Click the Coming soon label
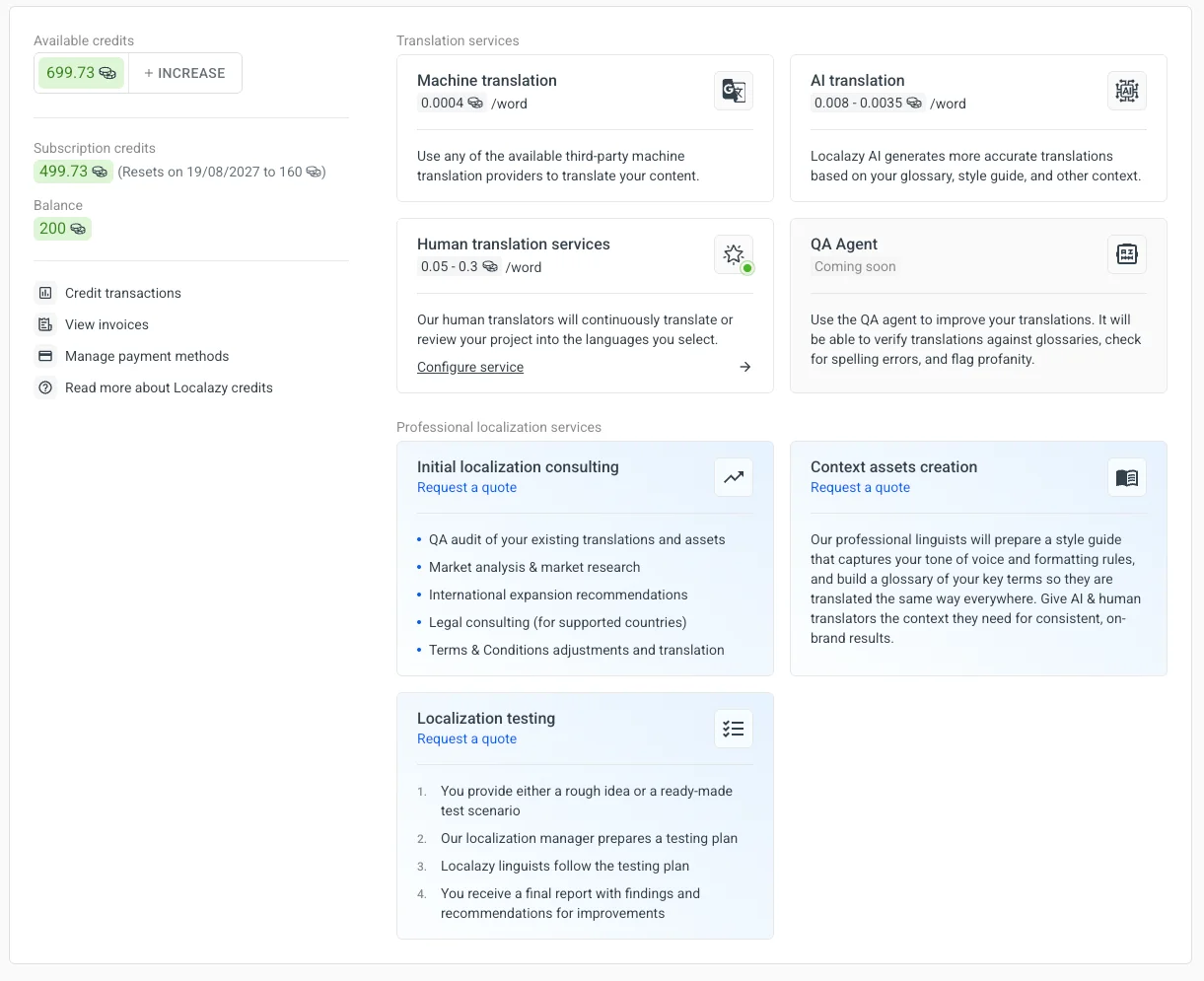Image resolution: width=1204 pixels, height=981 pixels. [x=855, y=266]
